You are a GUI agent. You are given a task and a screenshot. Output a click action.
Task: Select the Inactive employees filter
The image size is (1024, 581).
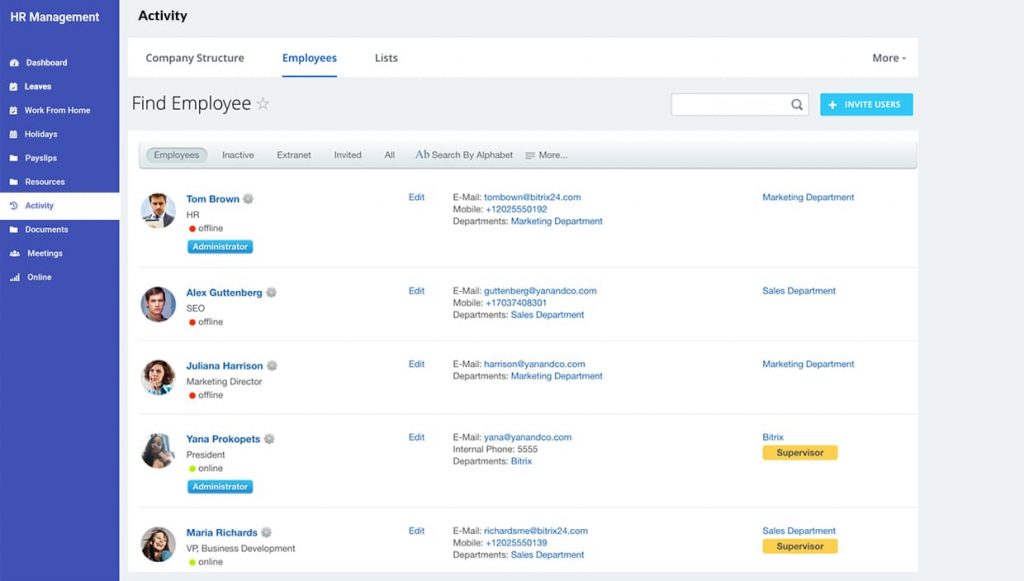point(237,155)
